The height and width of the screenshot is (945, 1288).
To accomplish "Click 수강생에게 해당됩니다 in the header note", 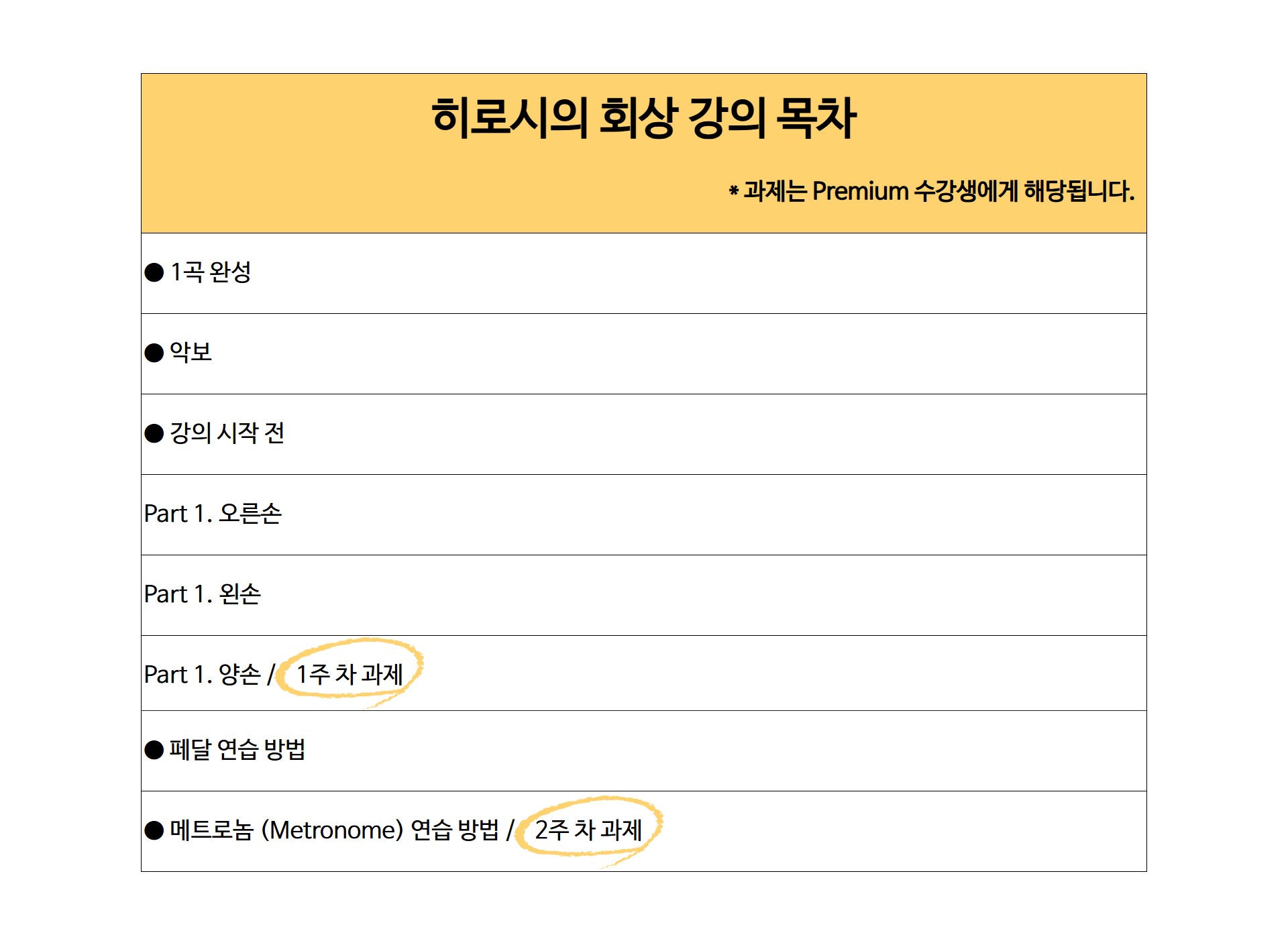I will (1024, 191).
